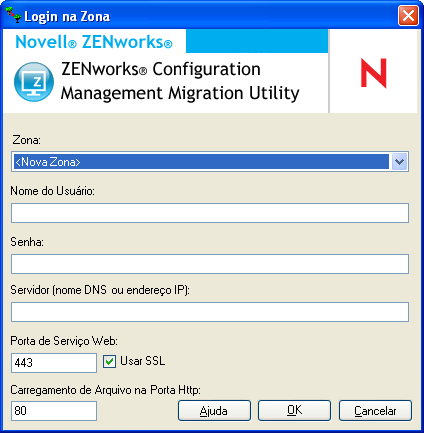Open the Zona dropdown arrow
This screenshot has width=424, height=433.
(399, 162)
